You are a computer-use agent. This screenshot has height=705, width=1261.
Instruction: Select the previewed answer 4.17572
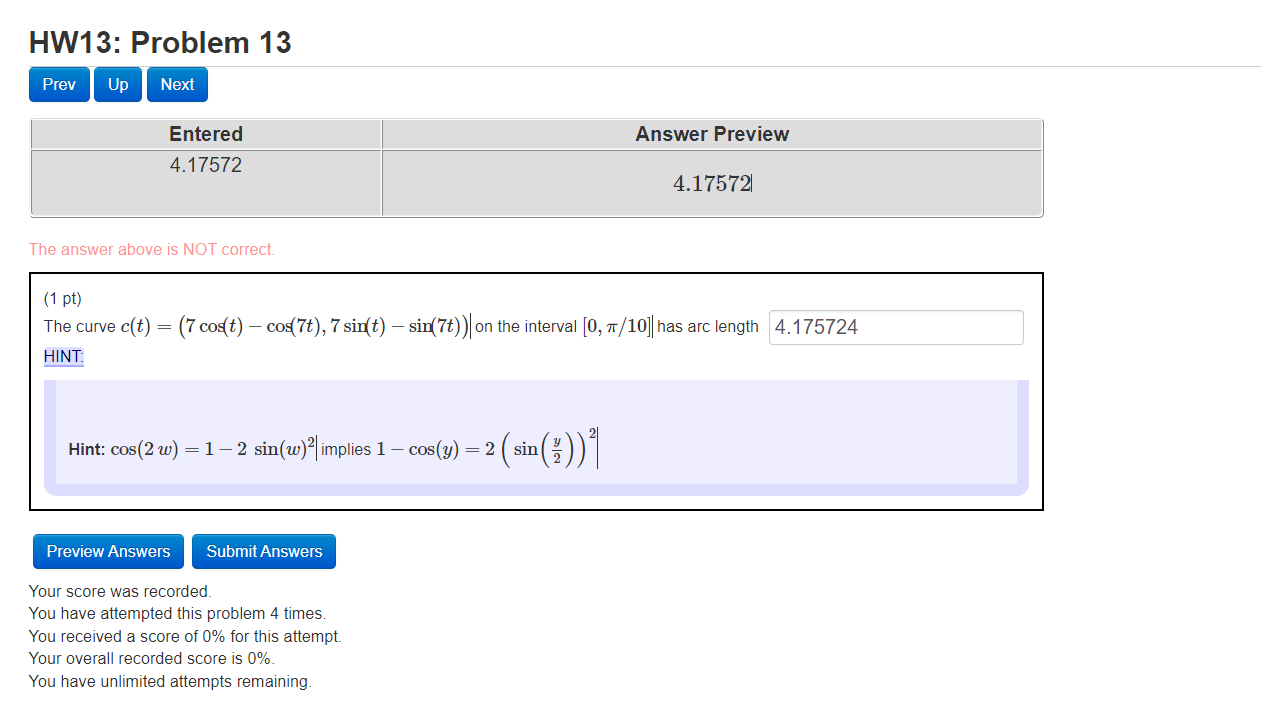(711, 182)
